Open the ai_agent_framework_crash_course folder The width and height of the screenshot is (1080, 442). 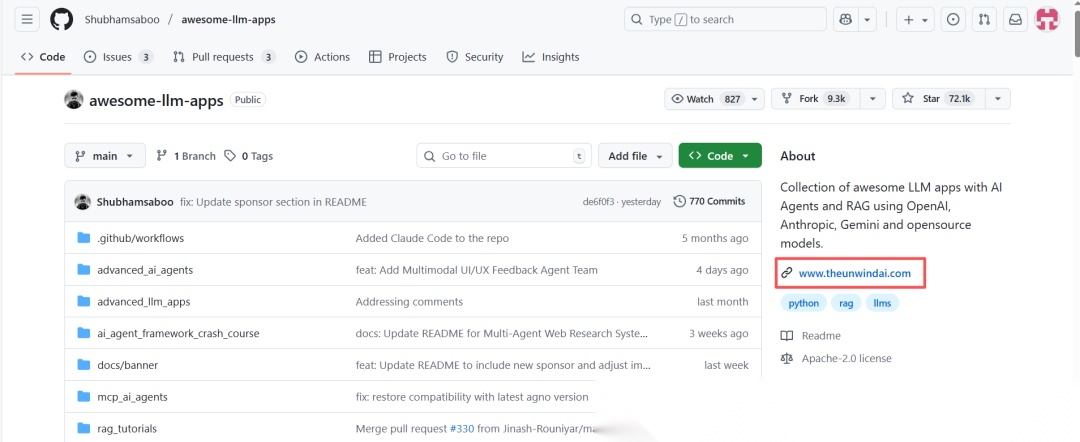point(178,333)
